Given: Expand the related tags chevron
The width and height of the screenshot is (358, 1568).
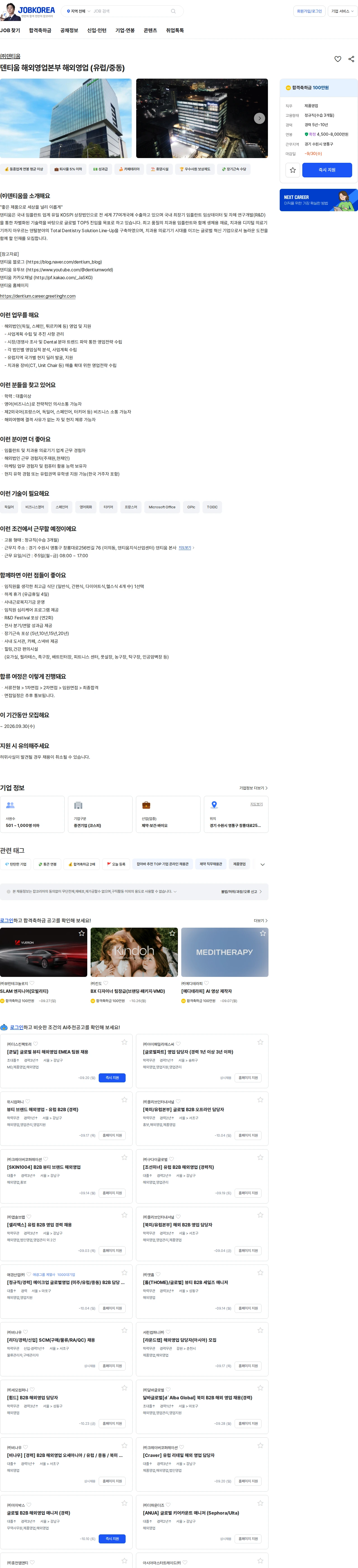Looking at the screenshot, I should (262, 864).
